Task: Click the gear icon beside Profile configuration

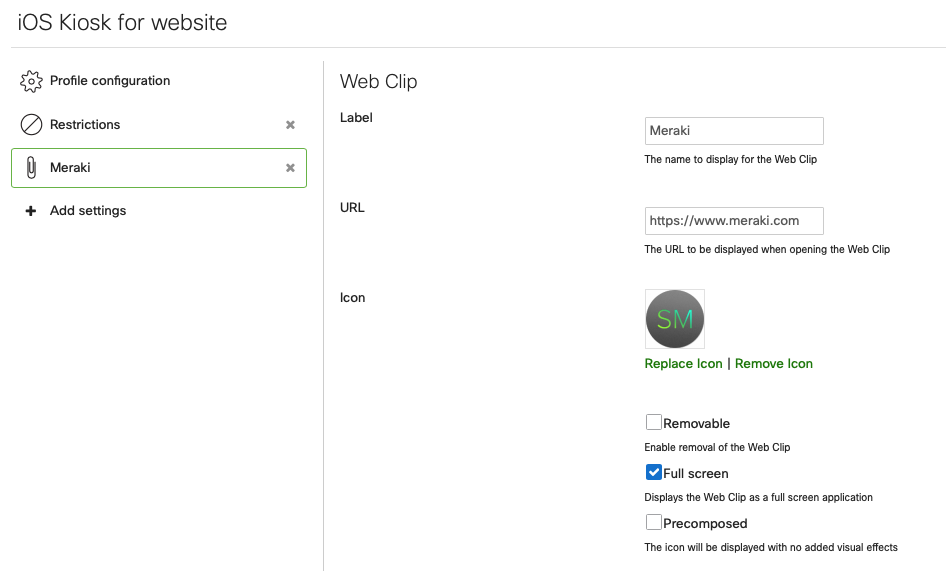Action: click(32, 81)
